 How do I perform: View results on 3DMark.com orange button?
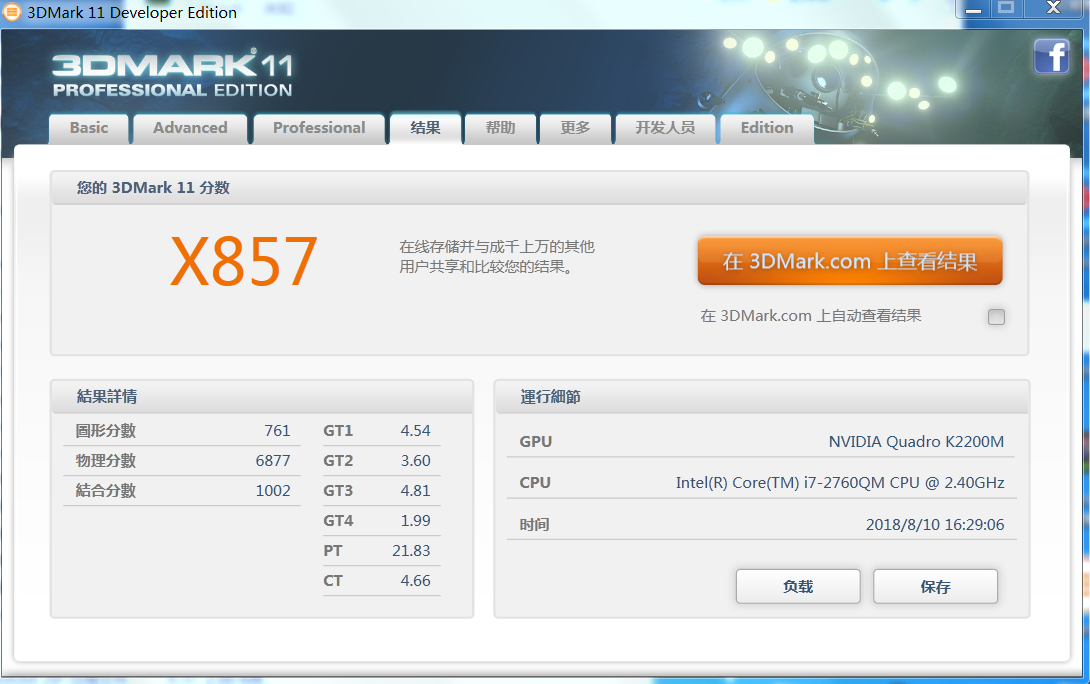pyautogui.click(x=849, y=261)
